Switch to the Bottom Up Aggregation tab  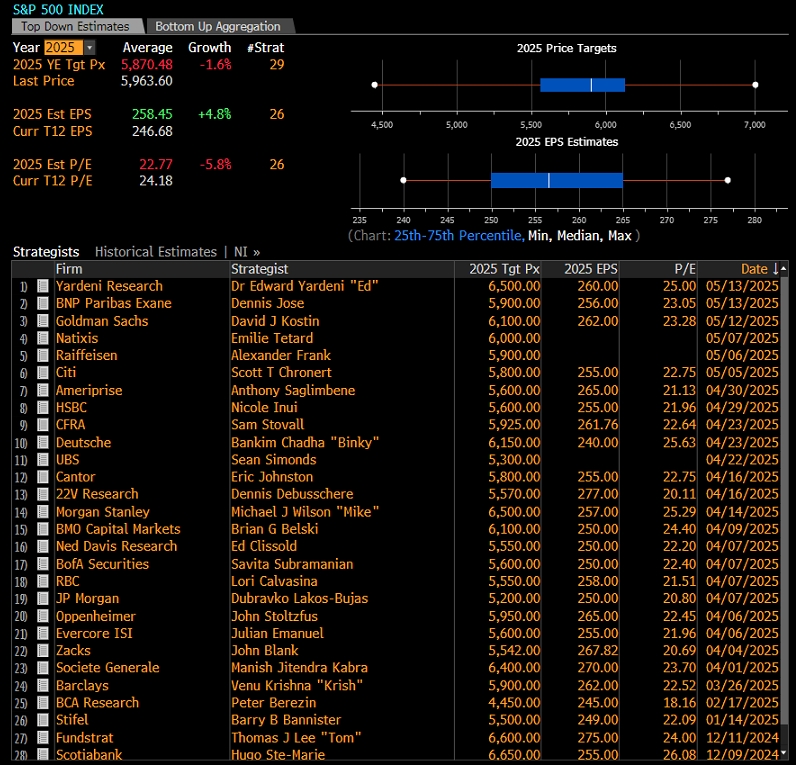click(218, 26)
